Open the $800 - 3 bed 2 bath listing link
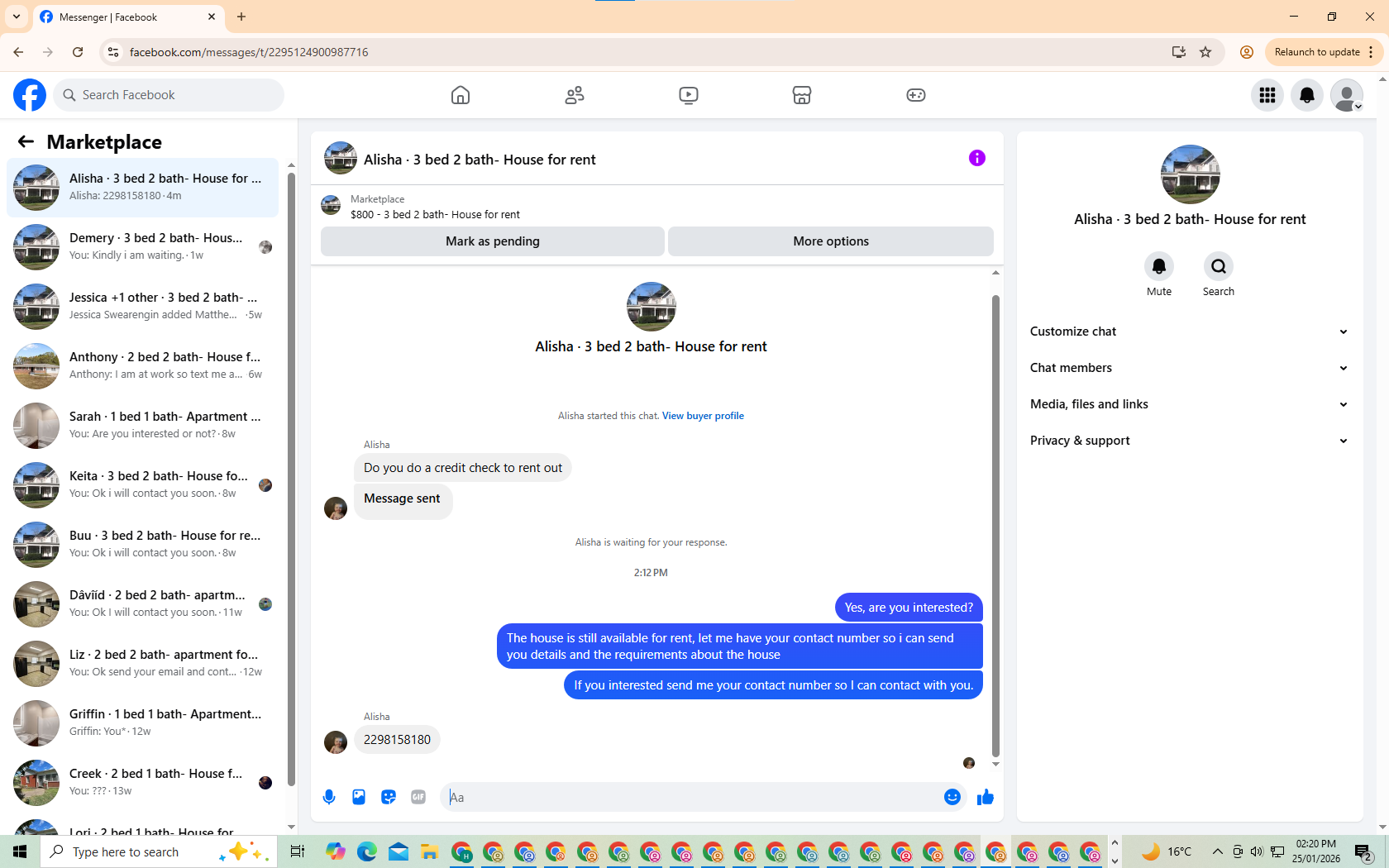The height and width of the screenshot is (868, 1389). tap(435, 215)
